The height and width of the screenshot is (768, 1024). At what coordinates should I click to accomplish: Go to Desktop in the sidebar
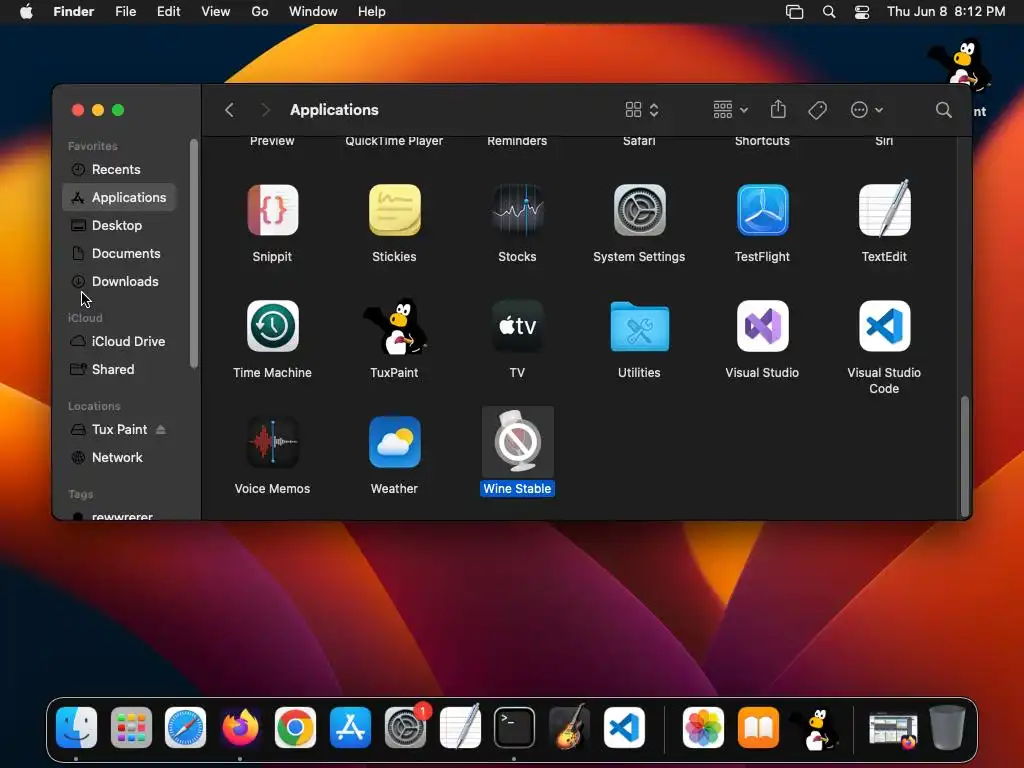click(x=119, y=225)
